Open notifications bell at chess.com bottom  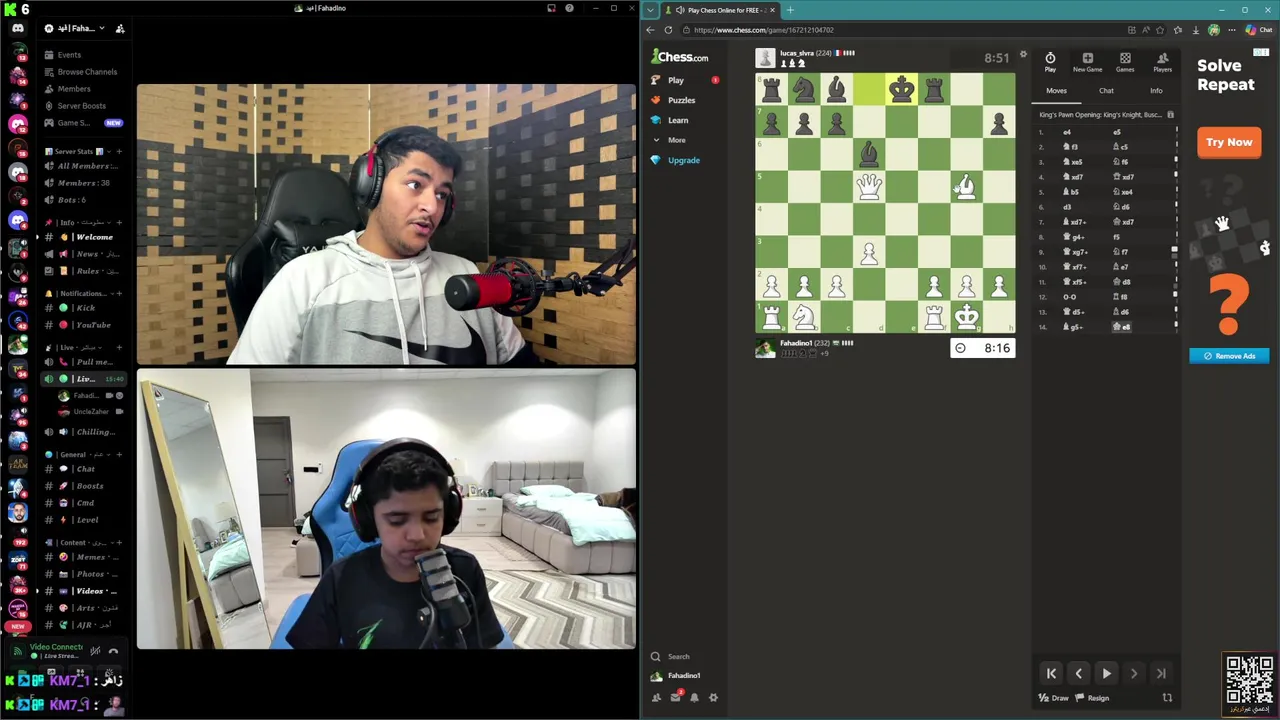coord(694,697)
